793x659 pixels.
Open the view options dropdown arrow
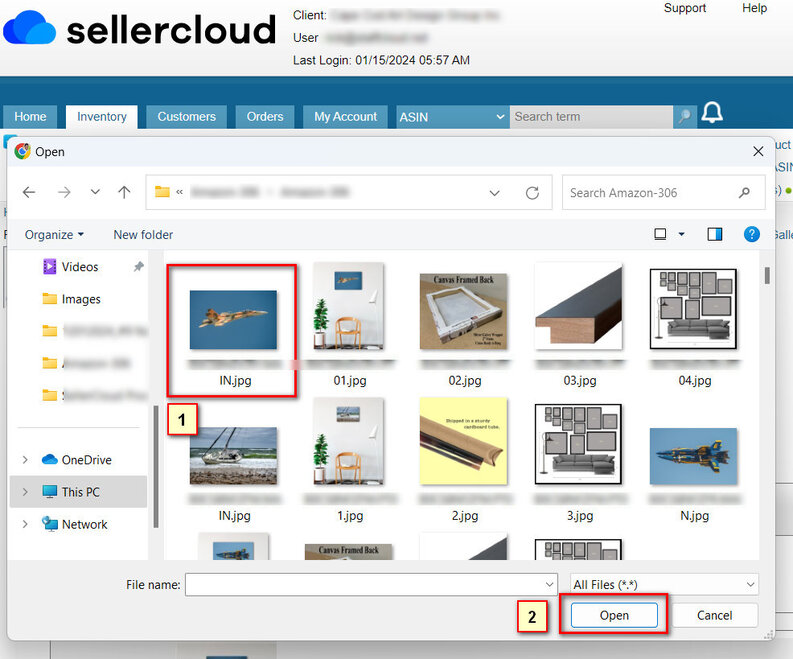pos(681,234)
